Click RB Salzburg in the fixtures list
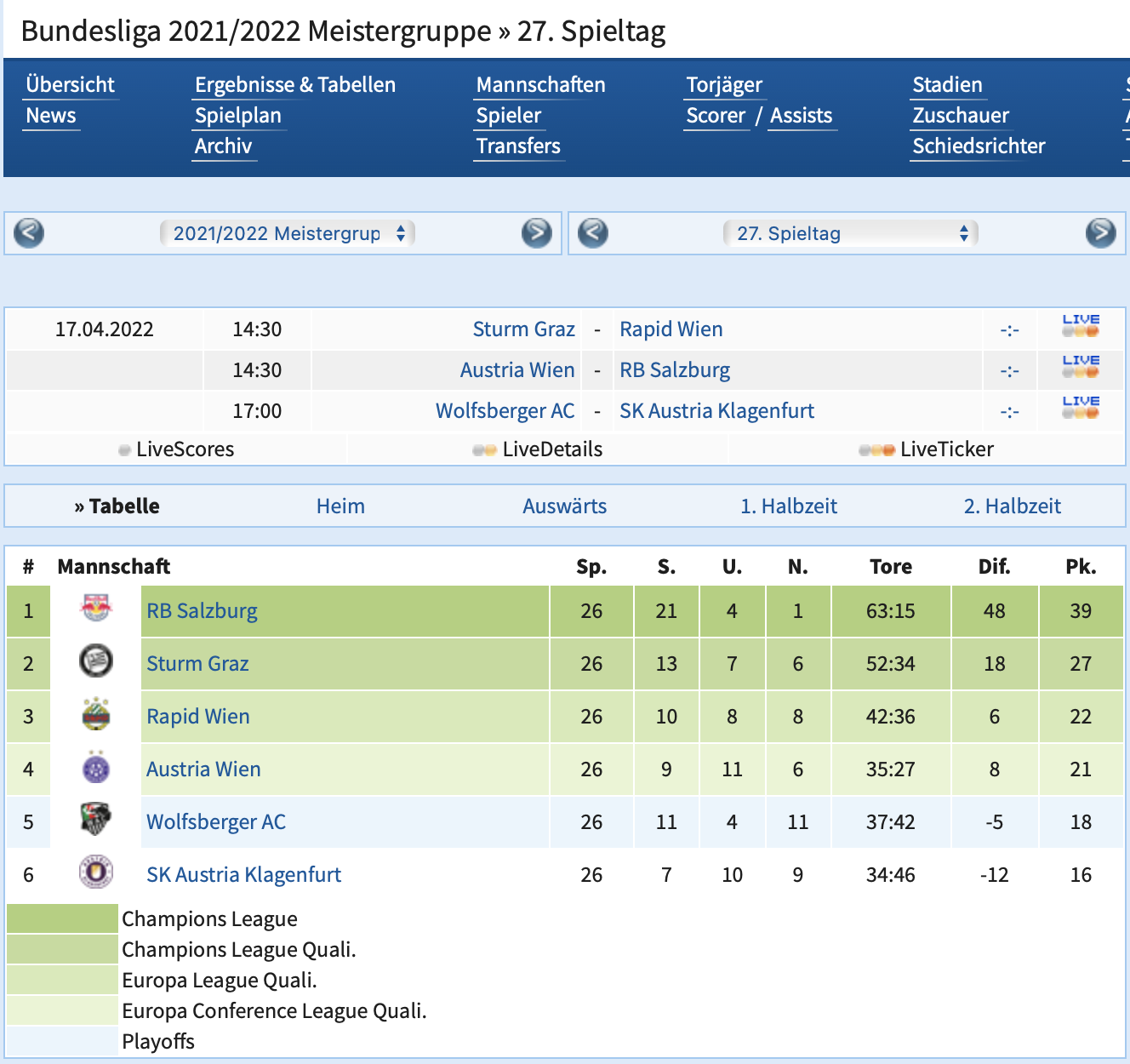 pyautogui.click(x=675, y=370)
